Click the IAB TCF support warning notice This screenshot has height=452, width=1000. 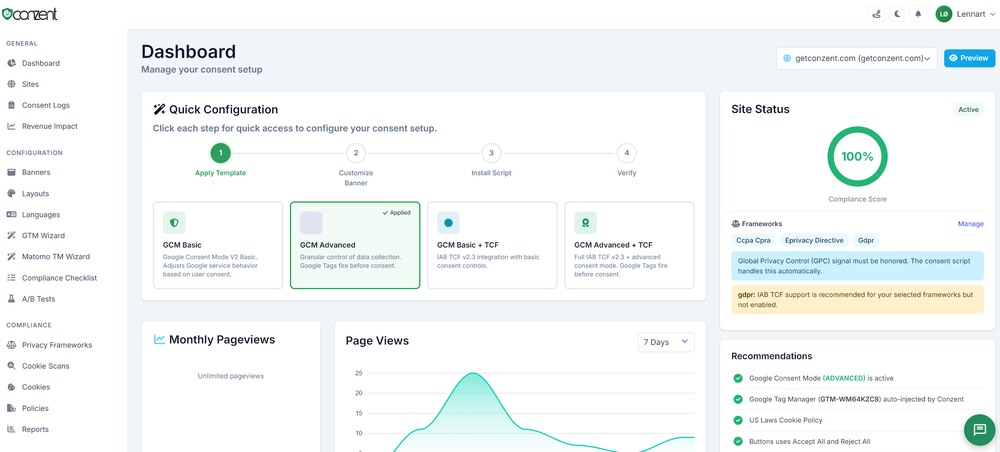point(857,300)
